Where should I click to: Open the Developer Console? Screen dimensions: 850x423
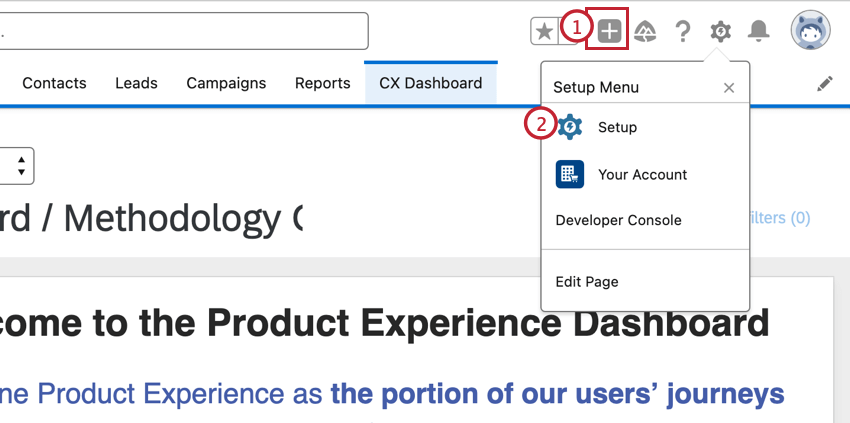pyautogui.click(x=618, y=220)
